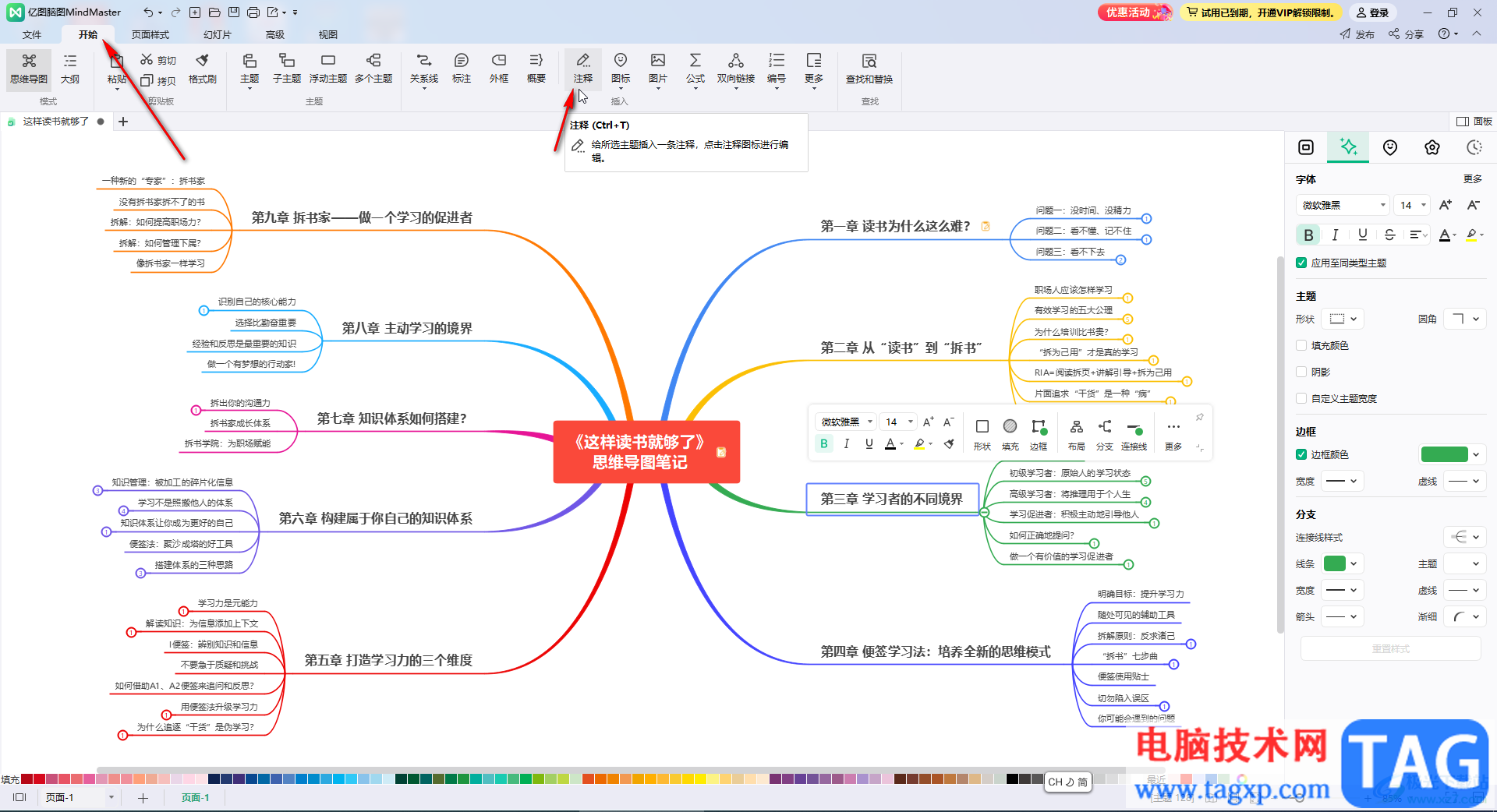Insert a new main Topic
The width and height of the screenshot is (1497, 812).
249,69
